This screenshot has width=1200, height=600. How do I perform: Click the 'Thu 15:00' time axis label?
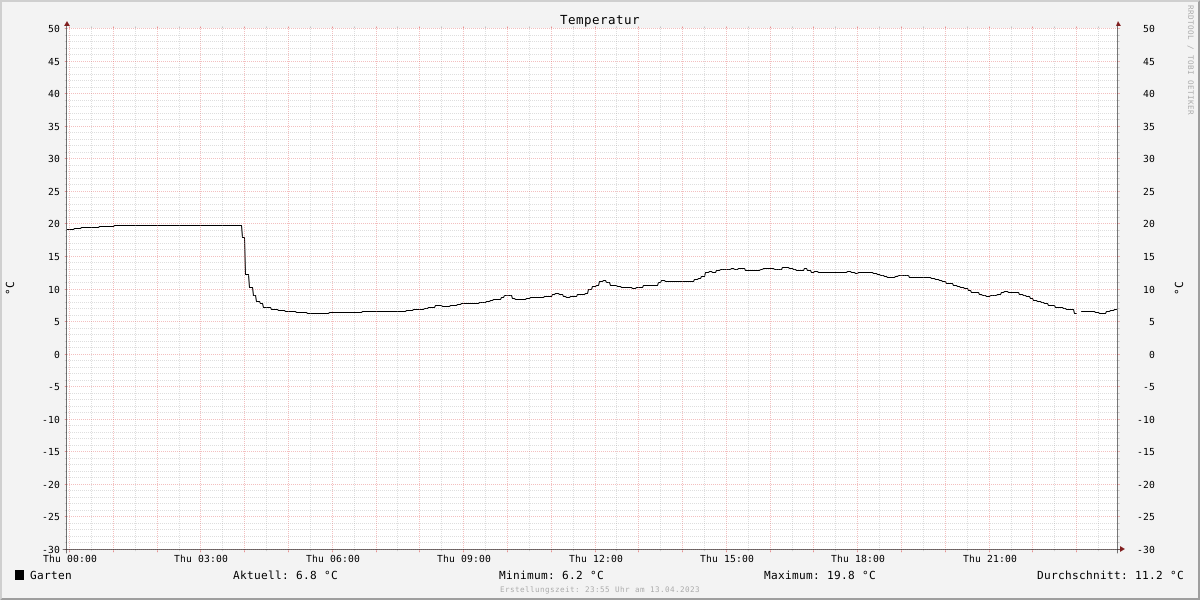click(x=727, y=559)
